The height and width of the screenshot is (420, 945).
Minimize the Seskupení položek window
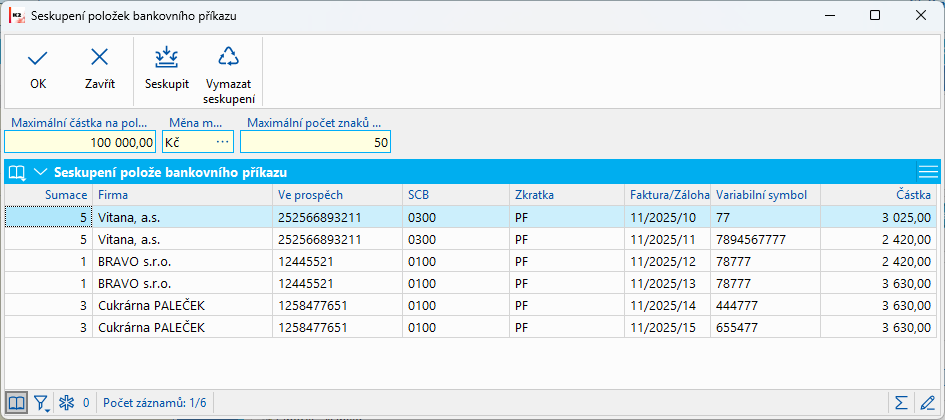830,16
